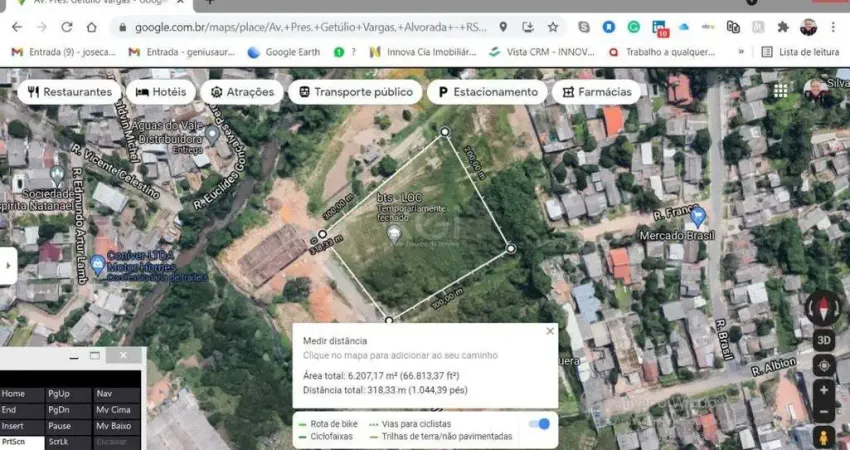Viewport: 850px width, 450px height.
Task: Open the Vista CRM - INNOV bookmark
Action: (x=542, y=52)
